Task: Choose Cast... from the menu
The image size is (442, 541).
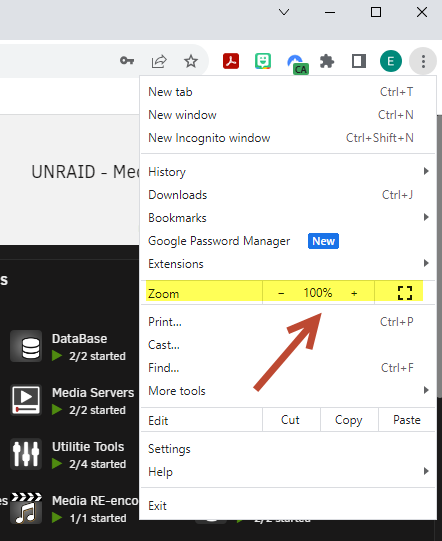Action: click(288, 345)
